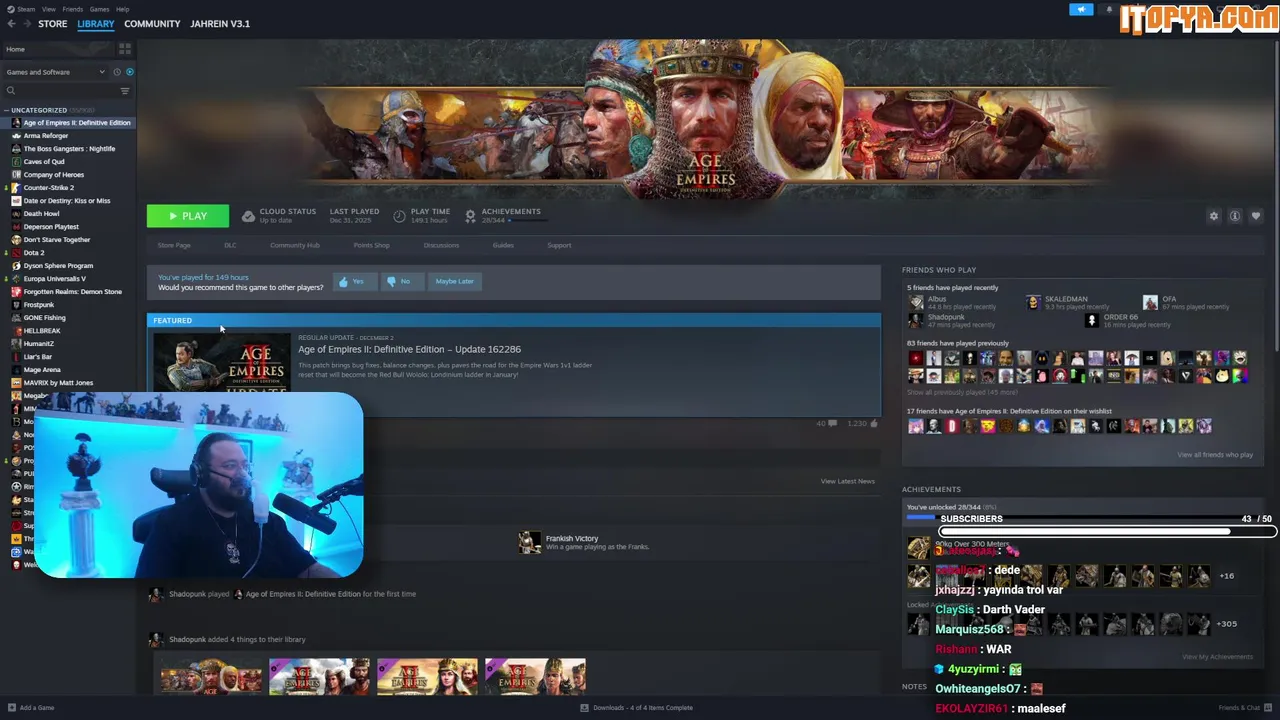Select HumanitZ in library list
Viewport: 1280px width, 720px height.
click(39, 344)
